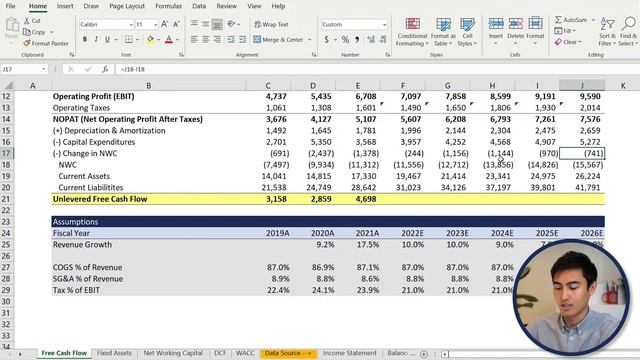Switch to the Formulas ribbon tab
This screenshot has height=360, width=640.
click(169, 6)
